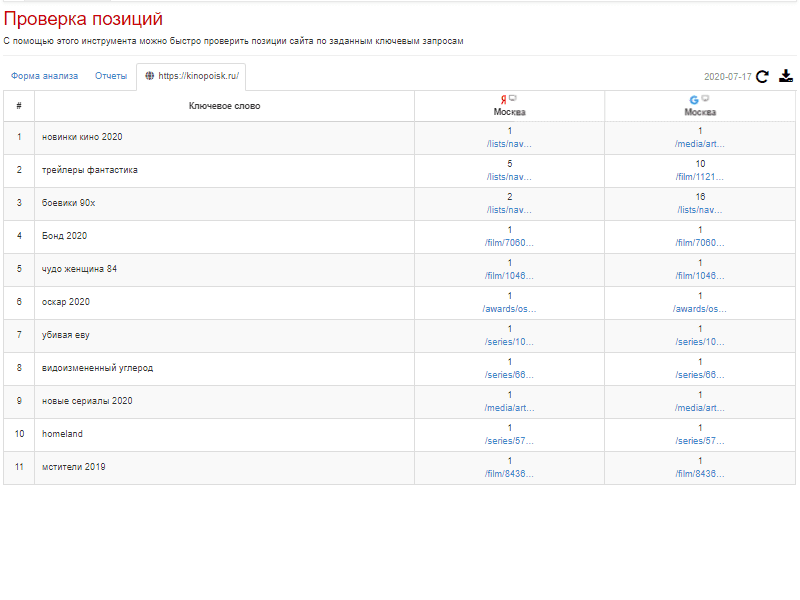Click Google position 16 for боевики 90х
Screen dimensions: 800x600
tap(700, 197)
